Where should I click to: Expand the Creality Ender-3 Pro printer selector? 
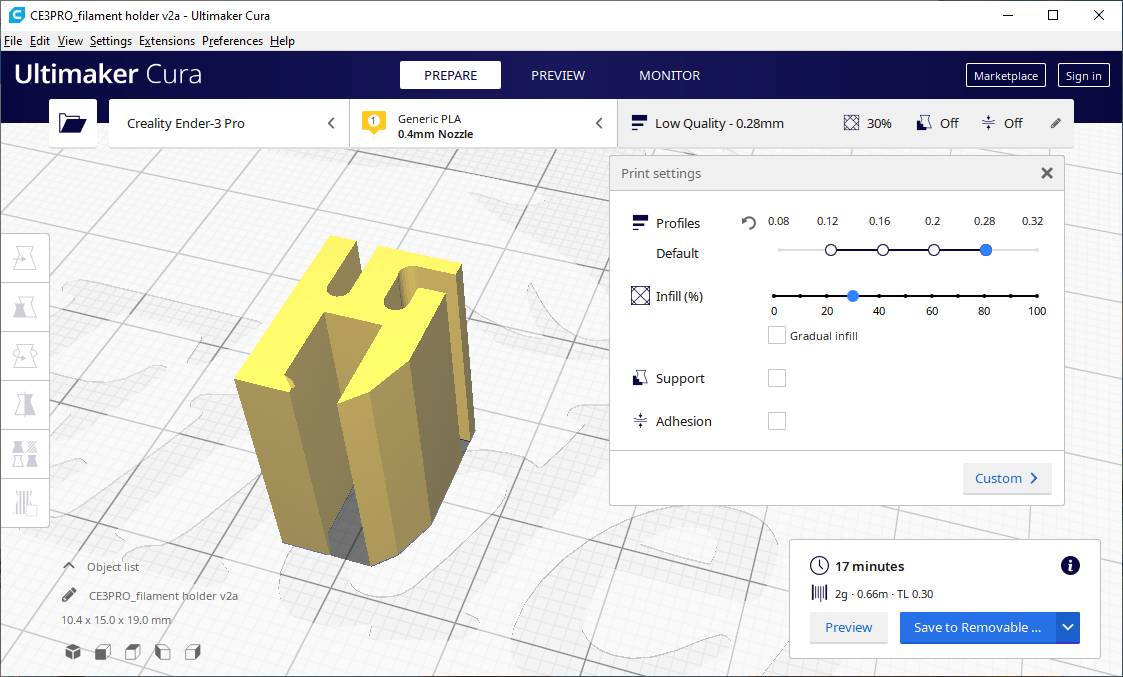point(228,123)
